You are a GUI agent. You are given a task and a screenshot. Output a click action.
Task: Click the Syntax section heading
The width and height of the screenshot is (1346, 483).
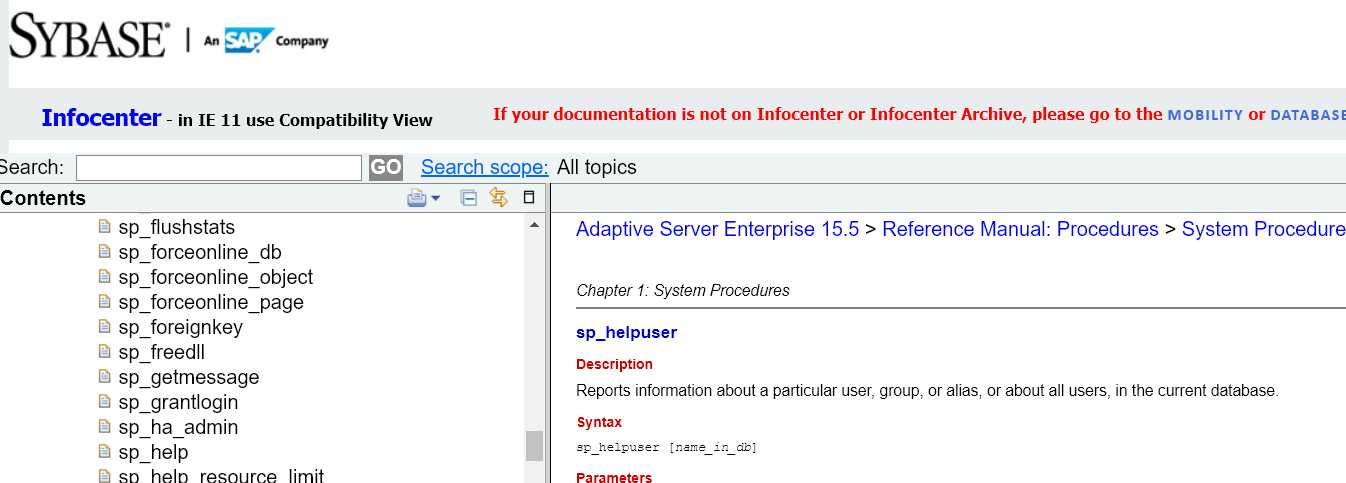599,422
